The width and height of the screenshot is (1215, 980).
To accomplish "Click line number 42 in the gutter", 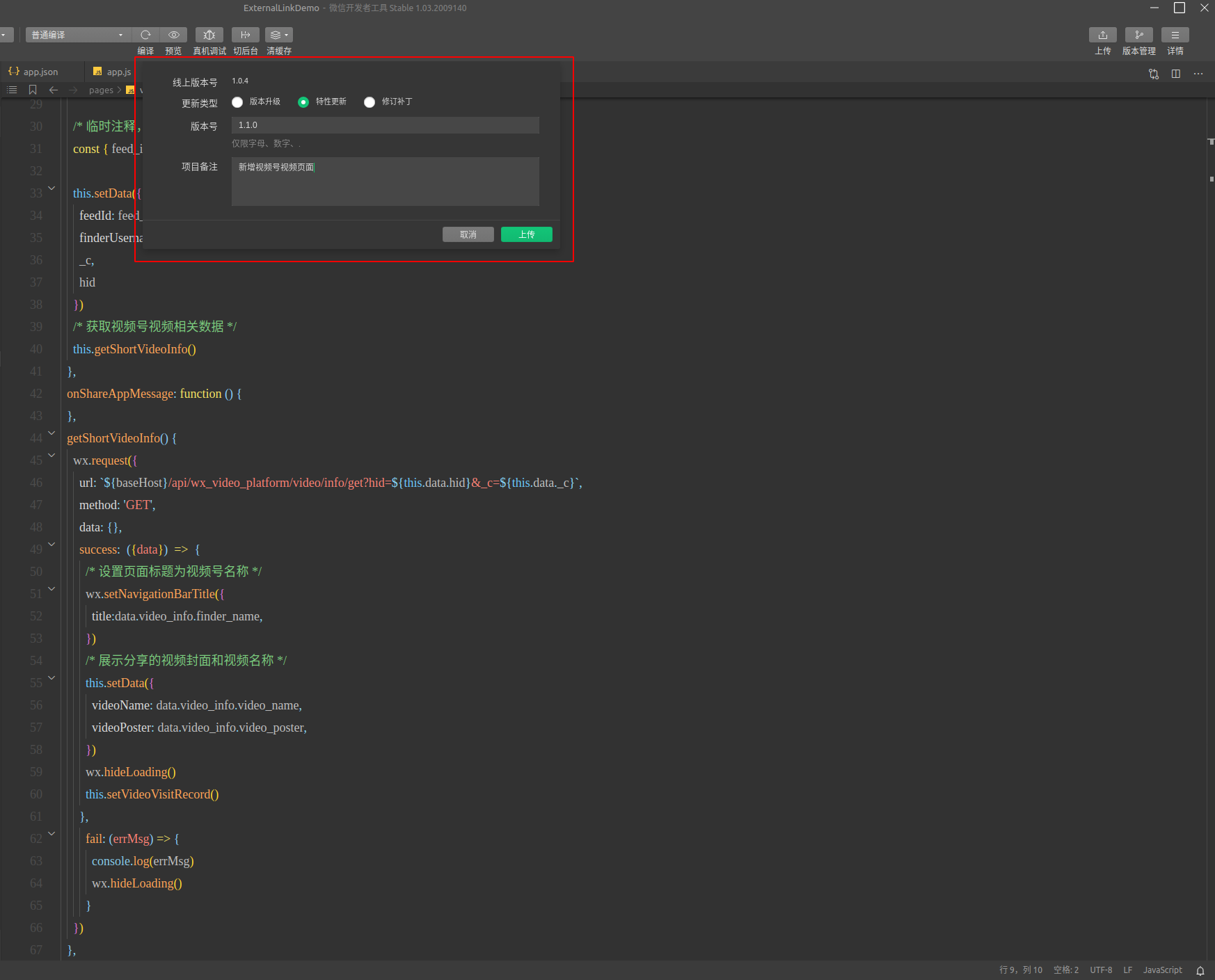I will [36, 394].
